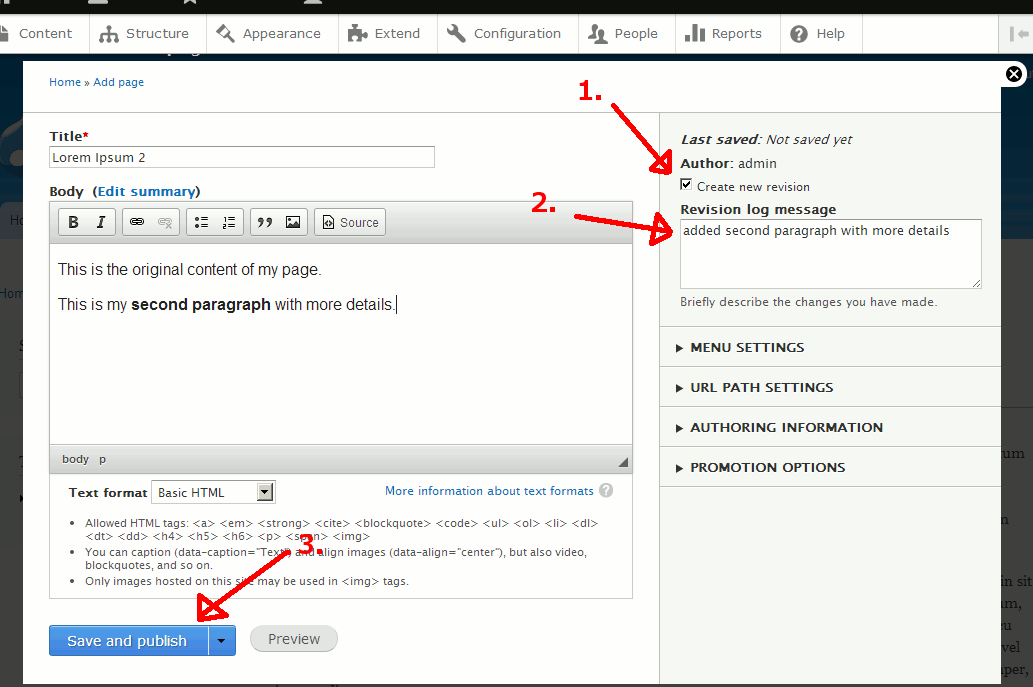Click the original content paragraph in editor
Screen dimensions: 1033x687
click(189, 269)
